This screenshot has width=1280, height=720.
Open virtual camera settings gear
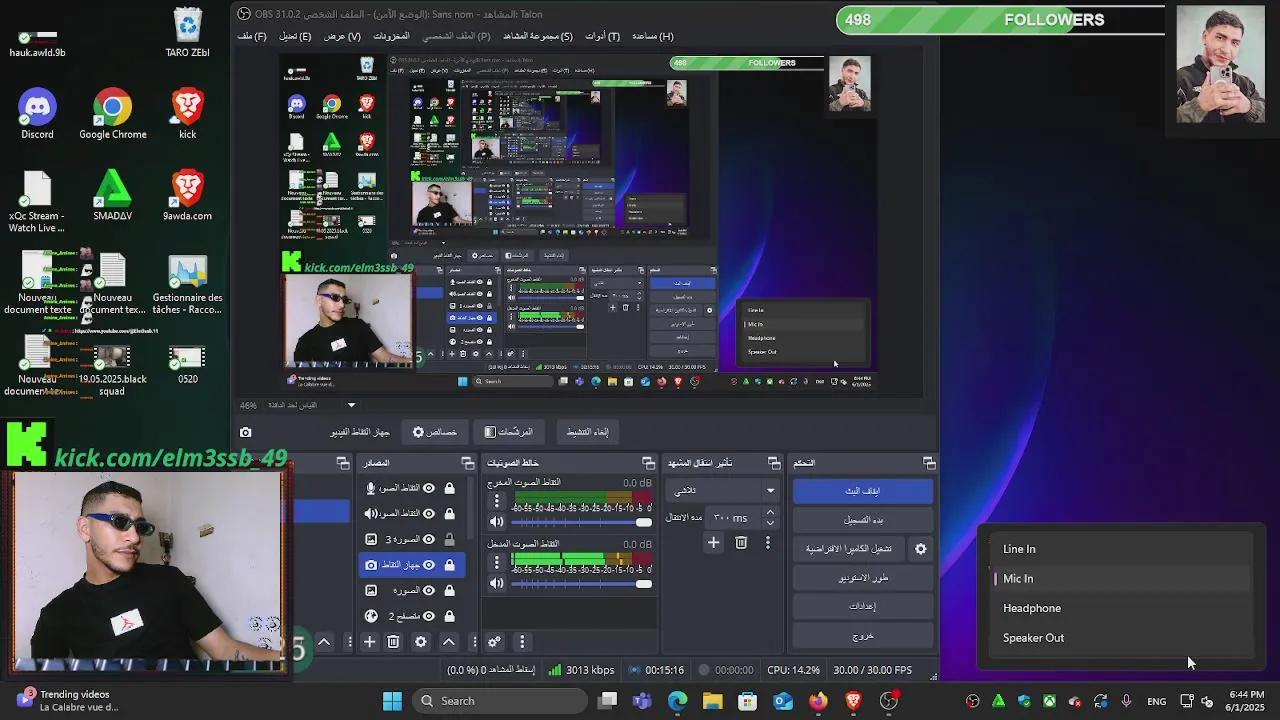pyautogui.click(x=921, y=549)
